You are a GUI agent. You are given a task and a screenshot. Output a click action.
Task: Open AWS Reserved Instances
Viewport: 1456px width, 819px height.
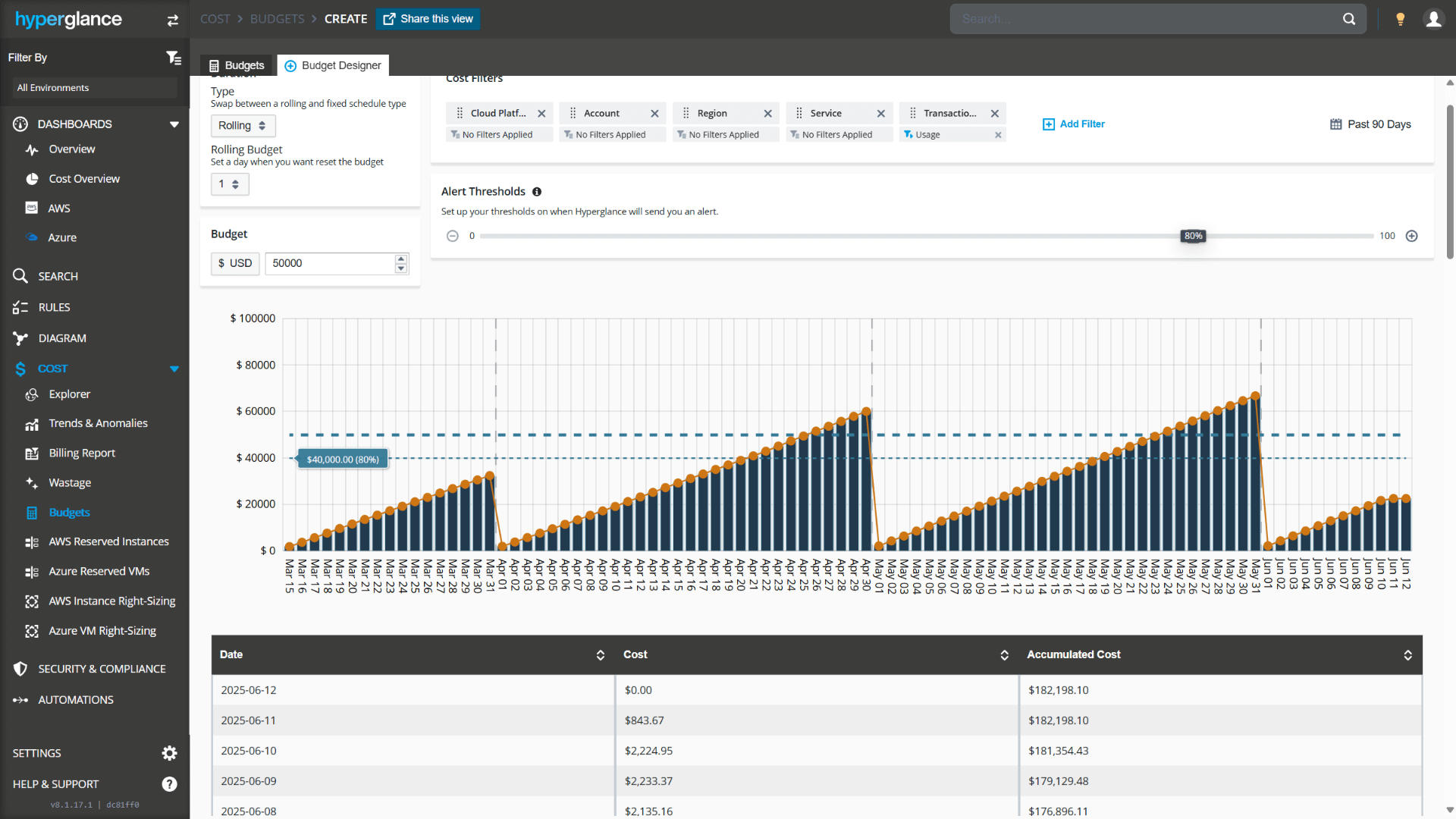108,542
